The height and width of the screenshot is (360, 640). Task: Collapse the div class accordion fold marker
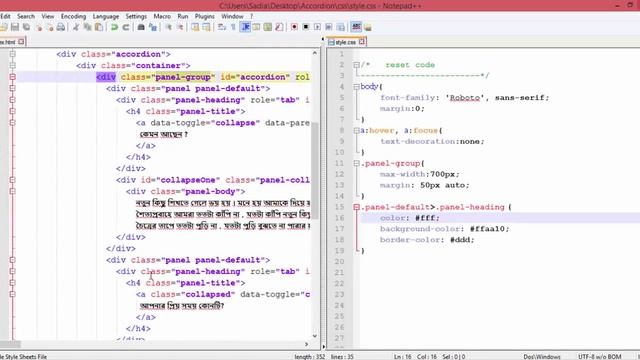[13, 54]
